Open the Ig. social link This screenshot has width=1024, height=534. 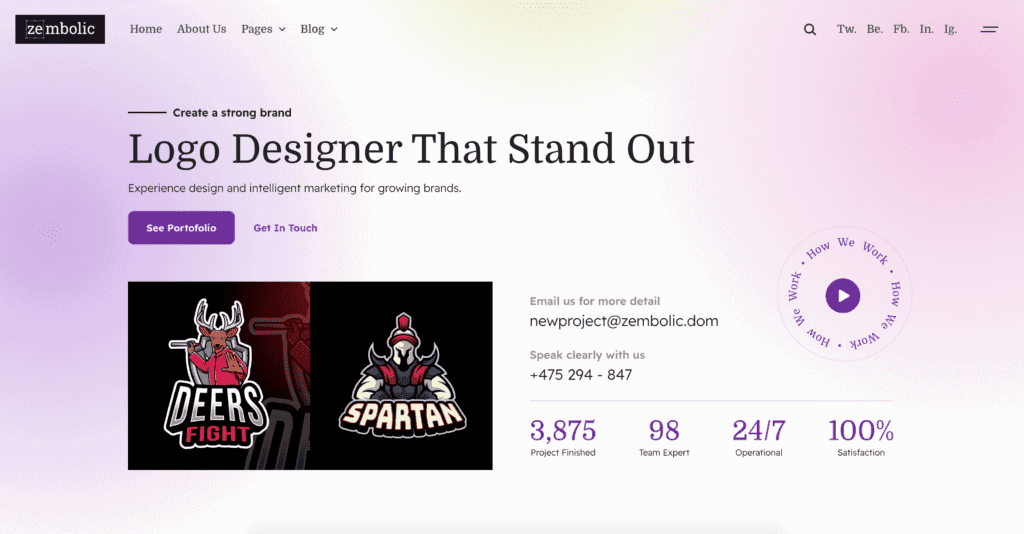[950, 29]
